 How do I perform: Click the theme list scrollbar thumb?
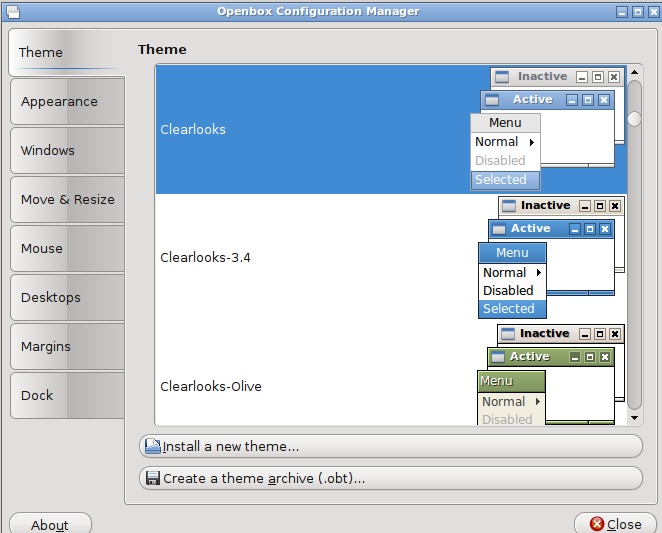pos(634,119)
